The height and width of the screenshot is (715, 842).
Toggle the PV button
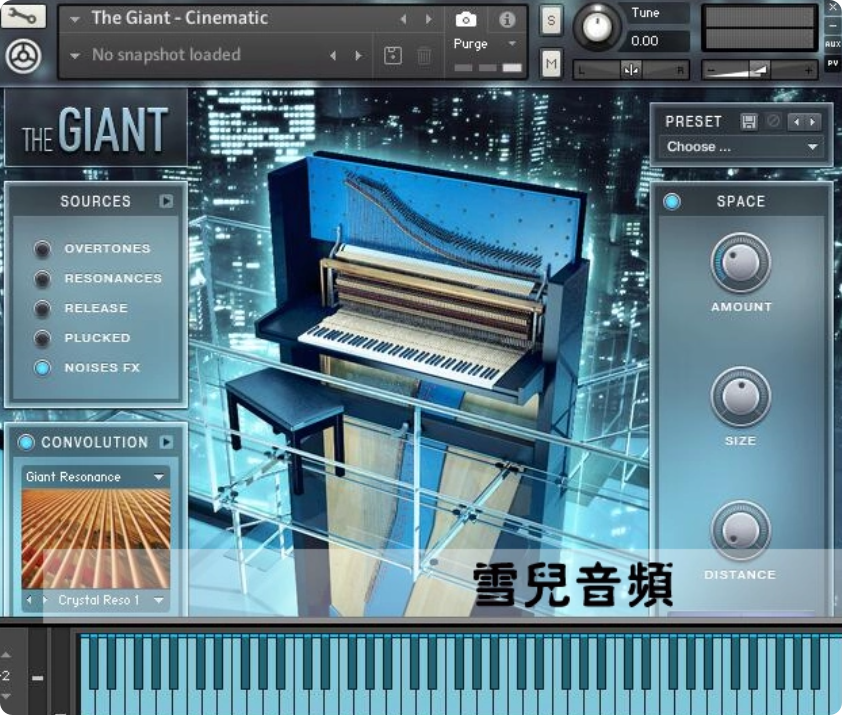tap(832, 63)
